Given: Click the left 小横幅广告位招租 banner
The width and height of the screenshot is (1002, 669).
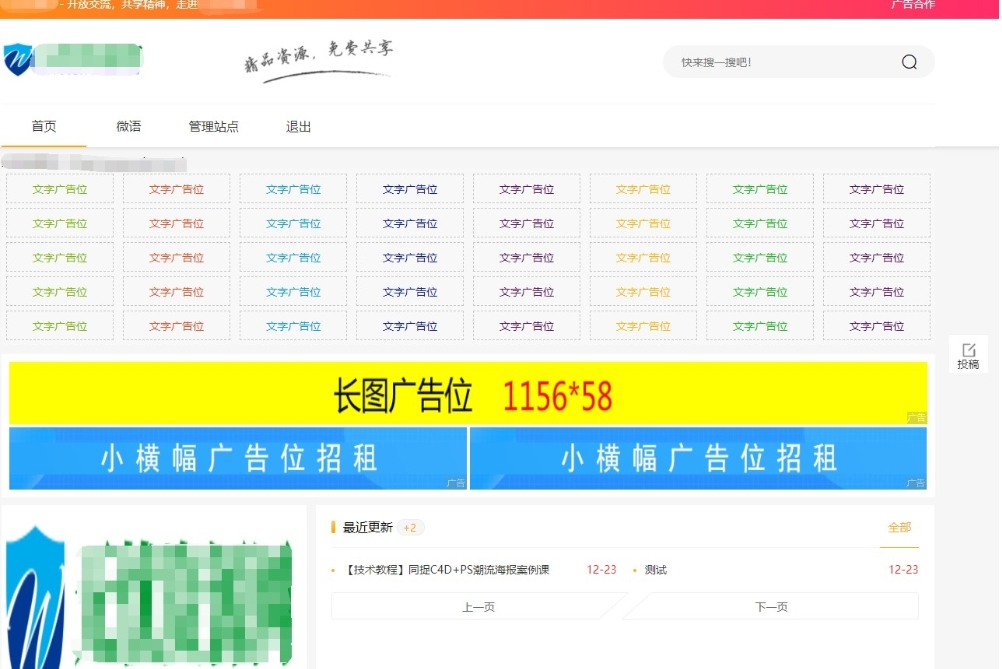Looking at the screenshot, I should click(x=236, y=458).
